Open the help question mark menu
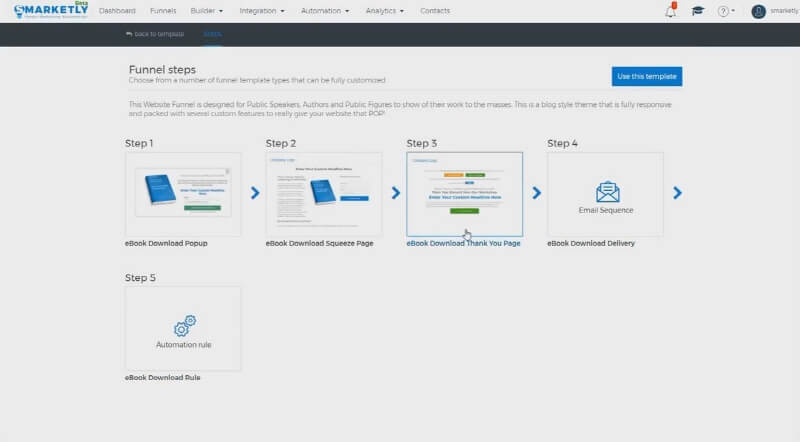Screen dimensions: 800x442 pyautogui.click(x=726, y=11)
